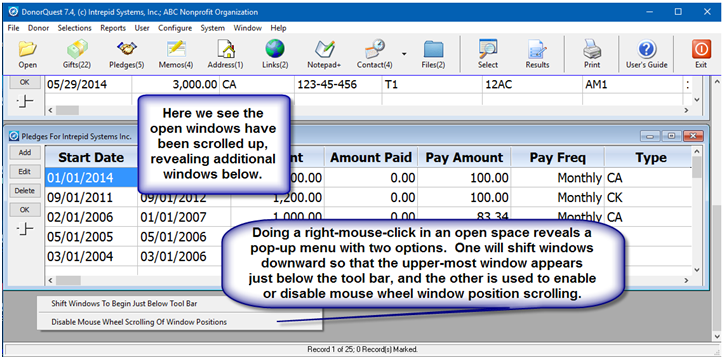This screenshot has height=360, width=724.
Task: Expand the Contact dropdown arrow
Action: click(x=404, y=54)
